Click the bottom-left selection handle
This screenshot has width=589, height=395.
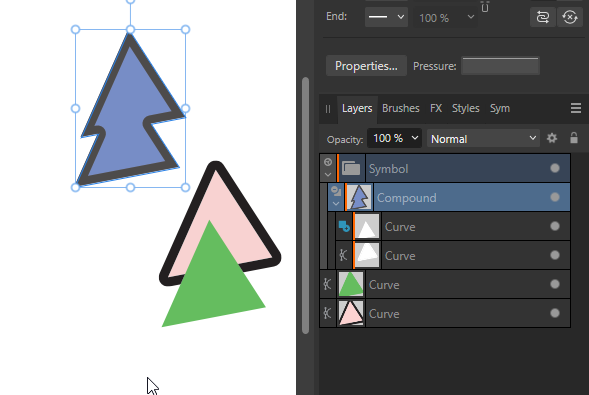76,187
